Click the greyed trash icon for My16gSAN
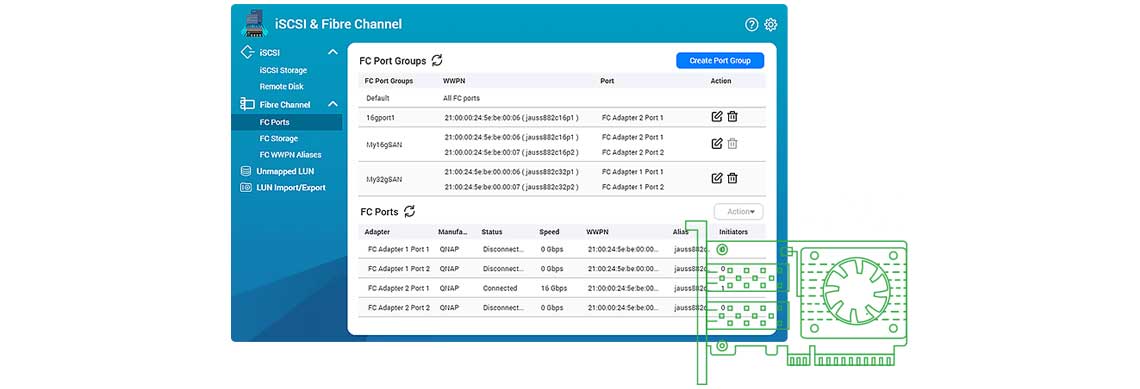The width and height of the screenshot is (1140, 389). [733, 144]
